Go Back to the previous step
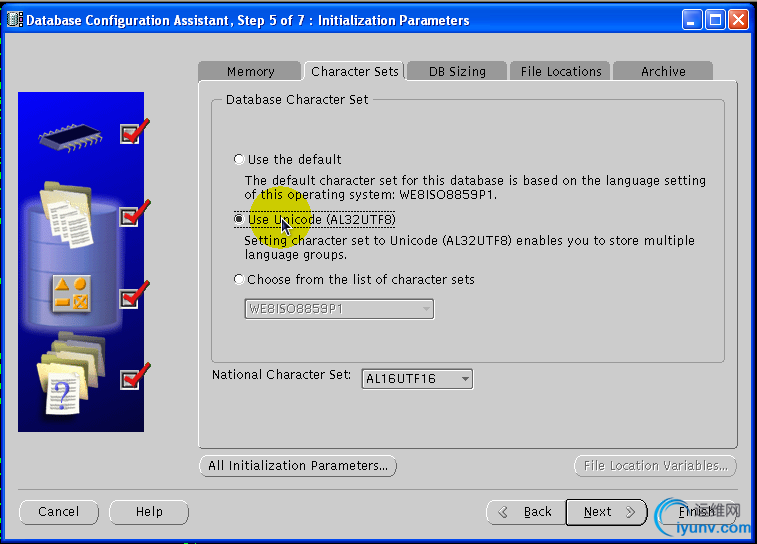This screenshot has width=757, height=544. (526, 512)
